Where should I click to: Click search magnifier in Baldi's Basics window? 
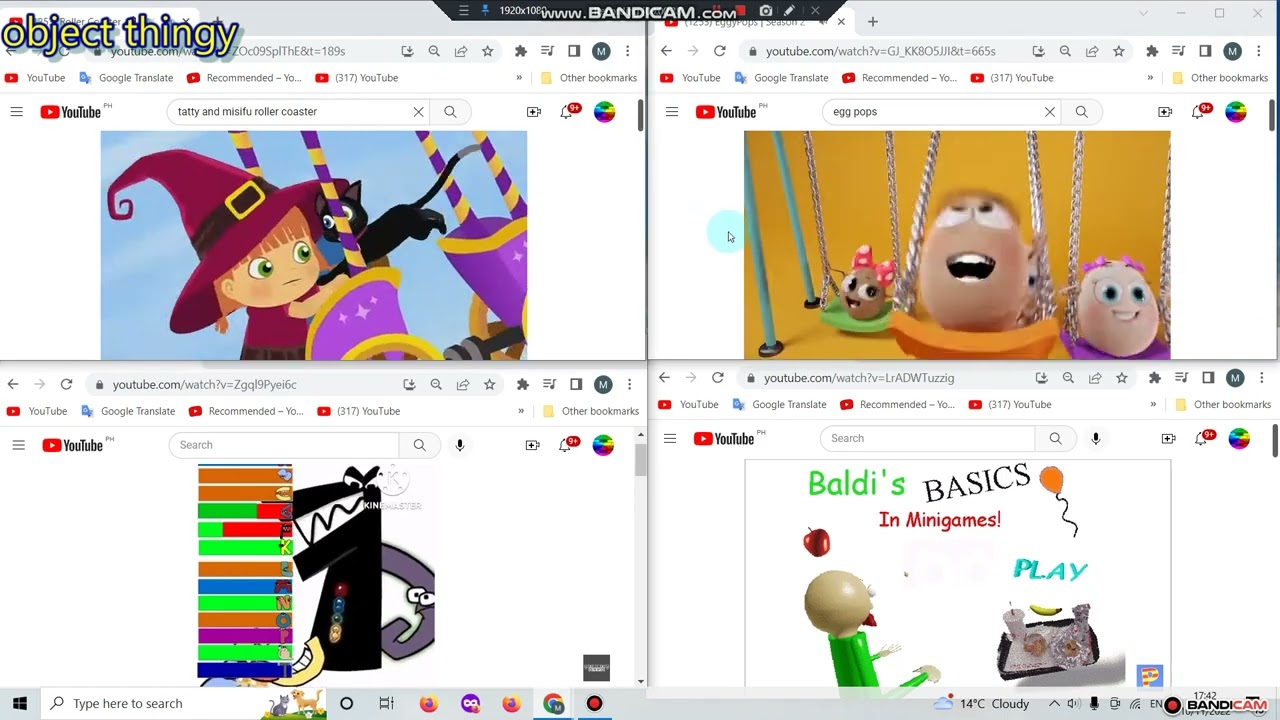point(1055,438)
